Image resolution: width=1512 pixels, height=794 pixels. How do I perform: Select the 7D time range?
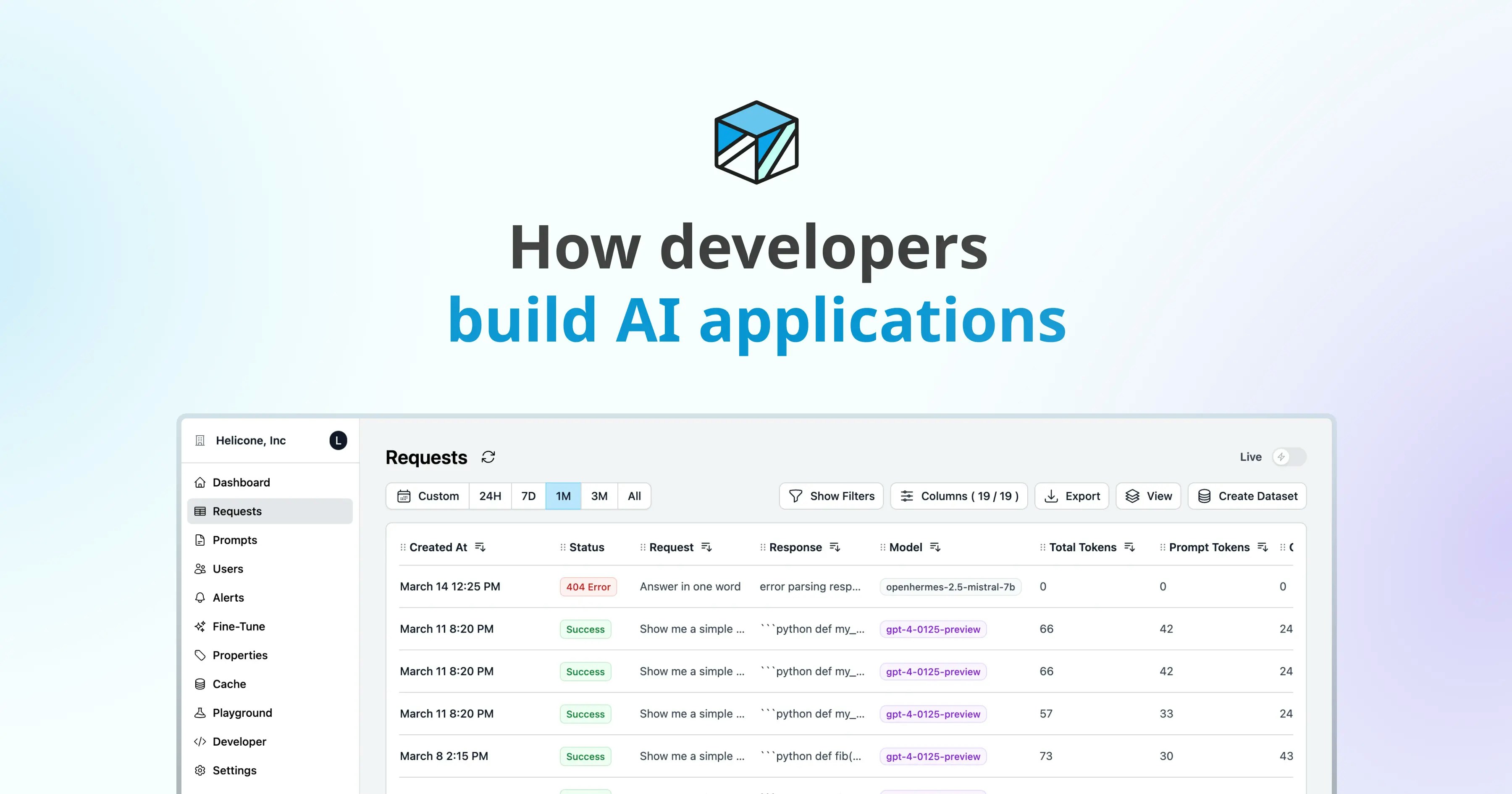528,496
